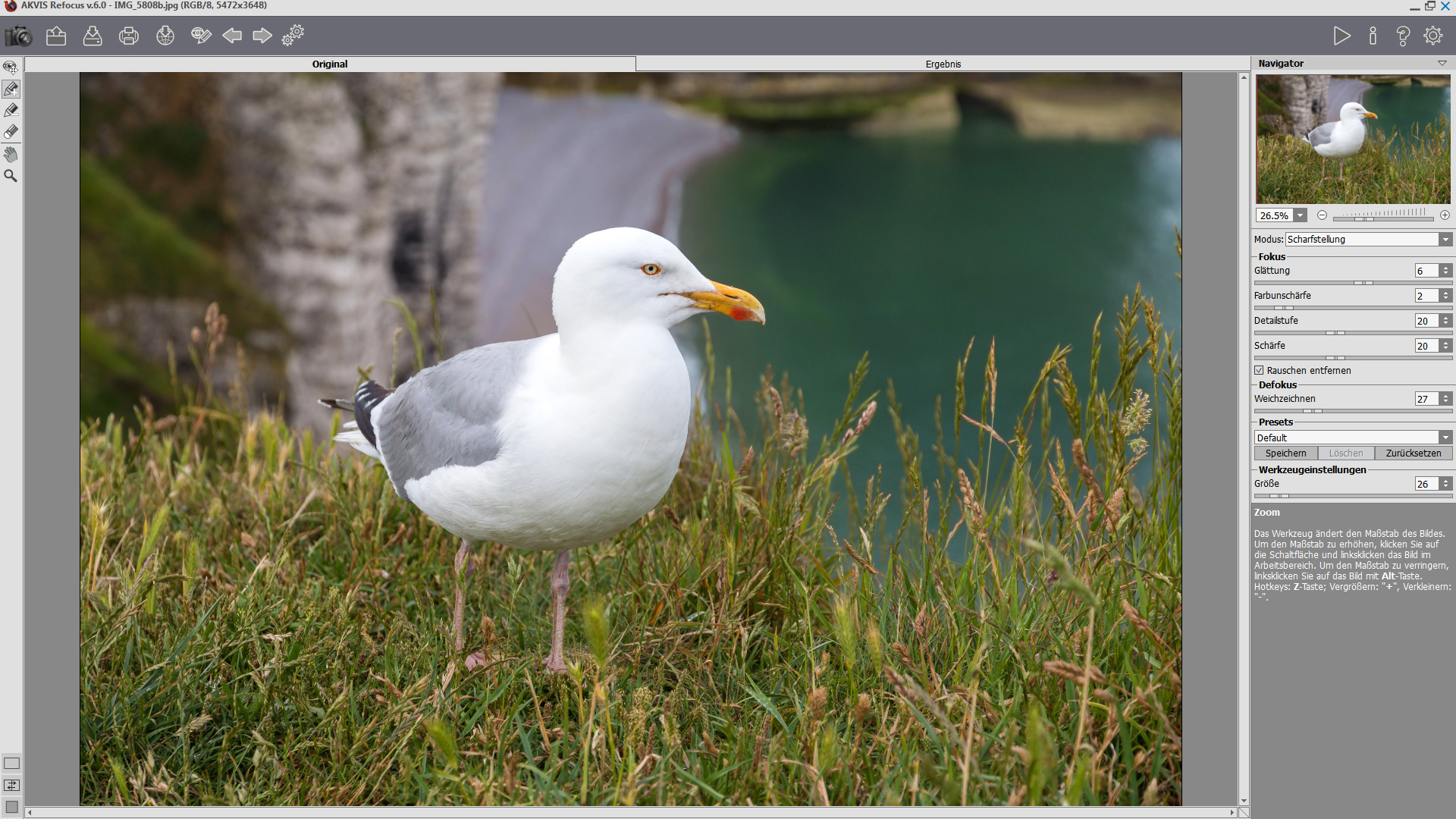This screenshot has width=1456, height=819.
Task: Click the Zurücksetzen button
Action: pos(1414,453)
